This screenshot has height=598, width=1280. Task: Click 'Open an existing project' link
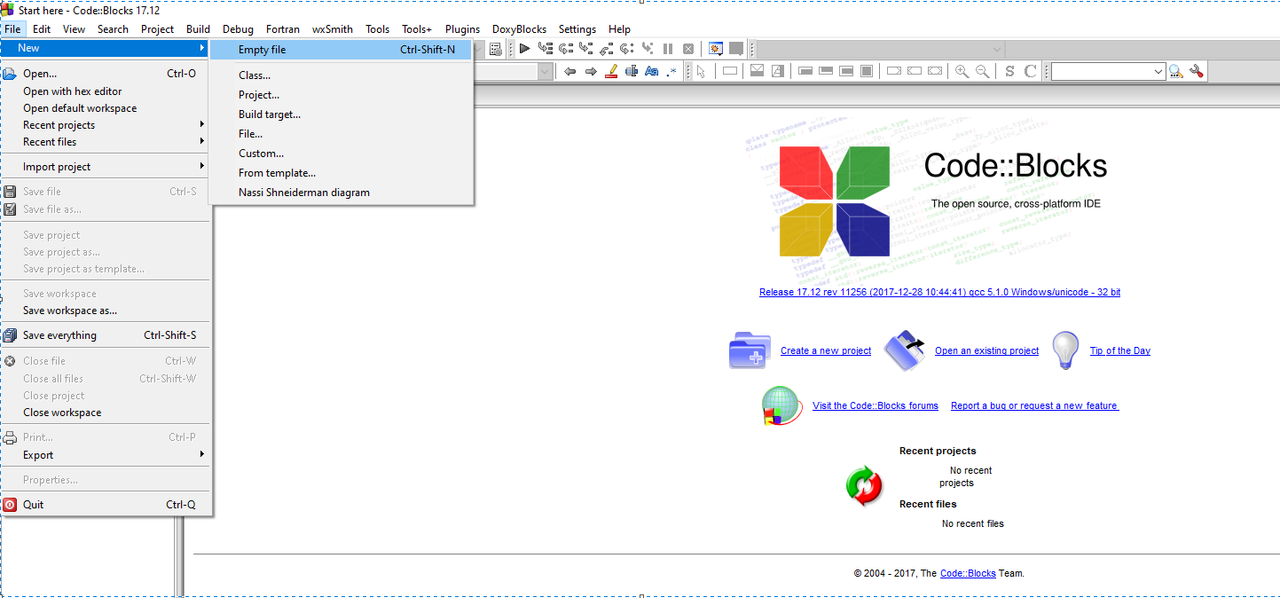click(x=987, y=351)
